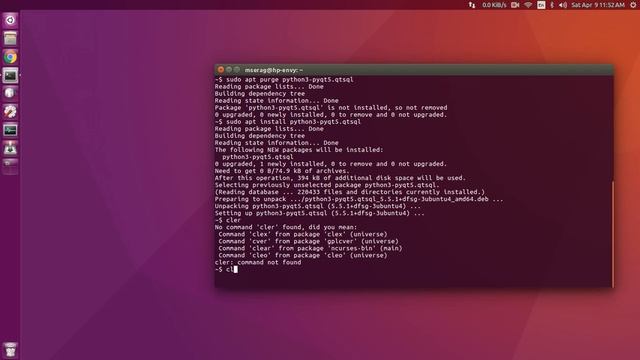Click 'After this operation, 394 kB' line

pos(340,178)
